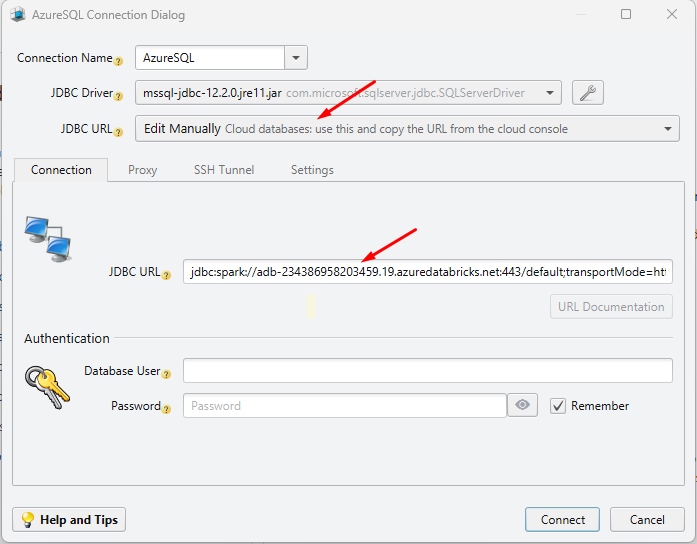The height and width of the screenshot is (544, 697).
Task: Expand the Edit Manually JDBC URL dropdown
Action: tap(667, 129)
